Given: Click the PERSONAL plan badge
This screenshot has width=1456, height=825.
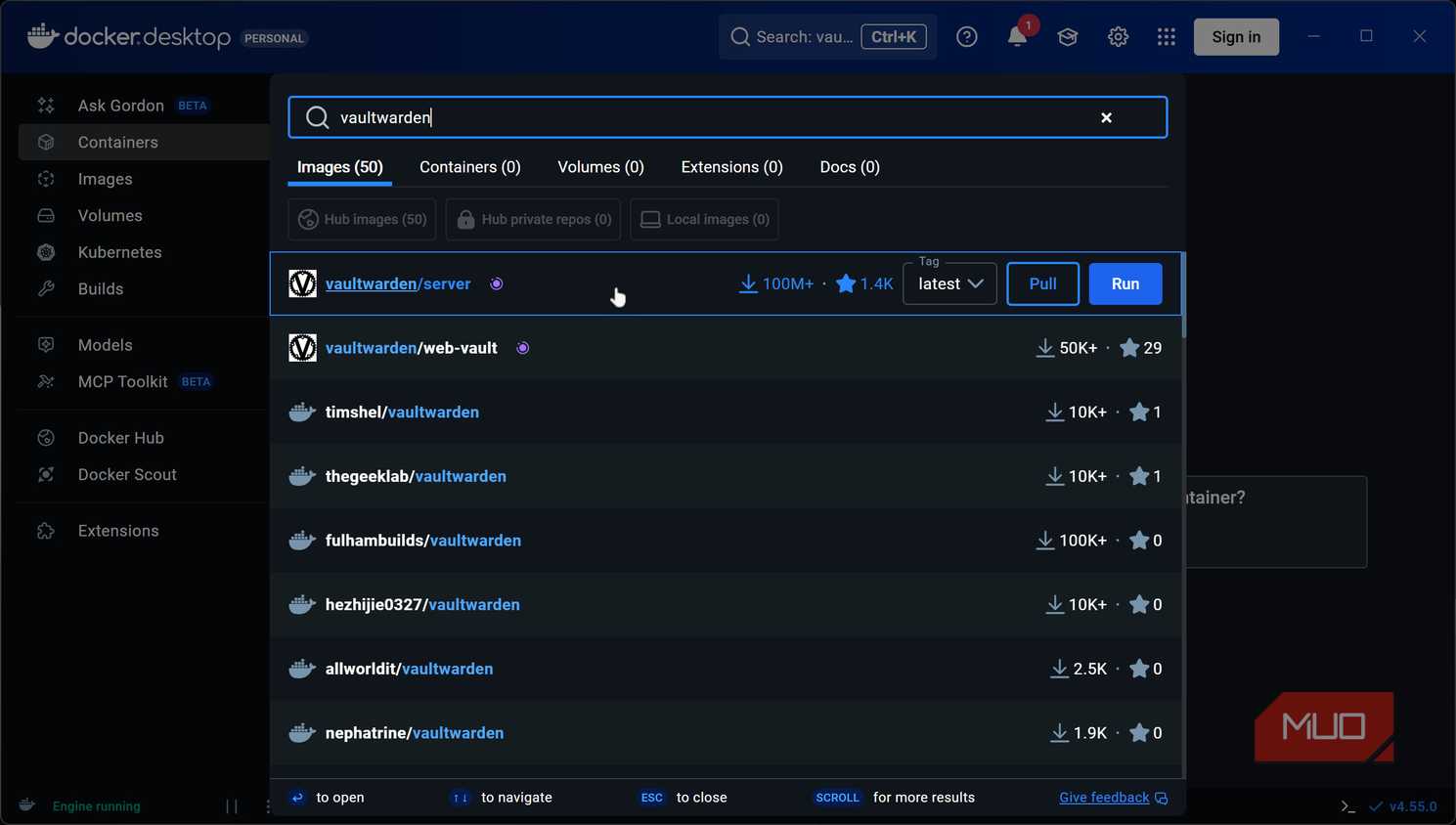Looking at the screenshot, I should pos(274,38).
